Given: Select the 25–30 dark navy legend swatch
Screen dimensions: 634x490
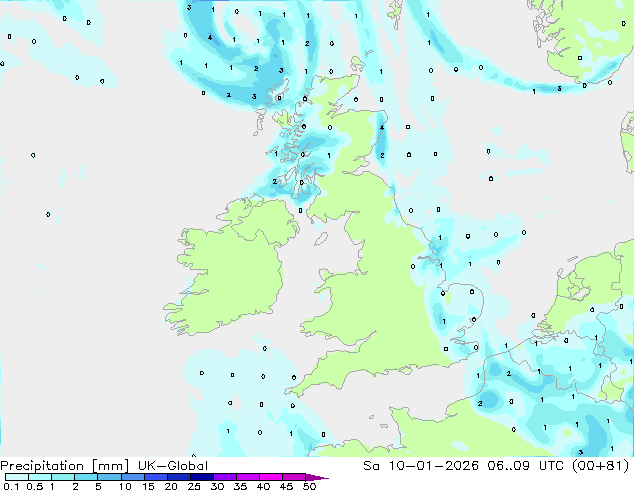Looking at the screenshot, I should tap(201, 477).
